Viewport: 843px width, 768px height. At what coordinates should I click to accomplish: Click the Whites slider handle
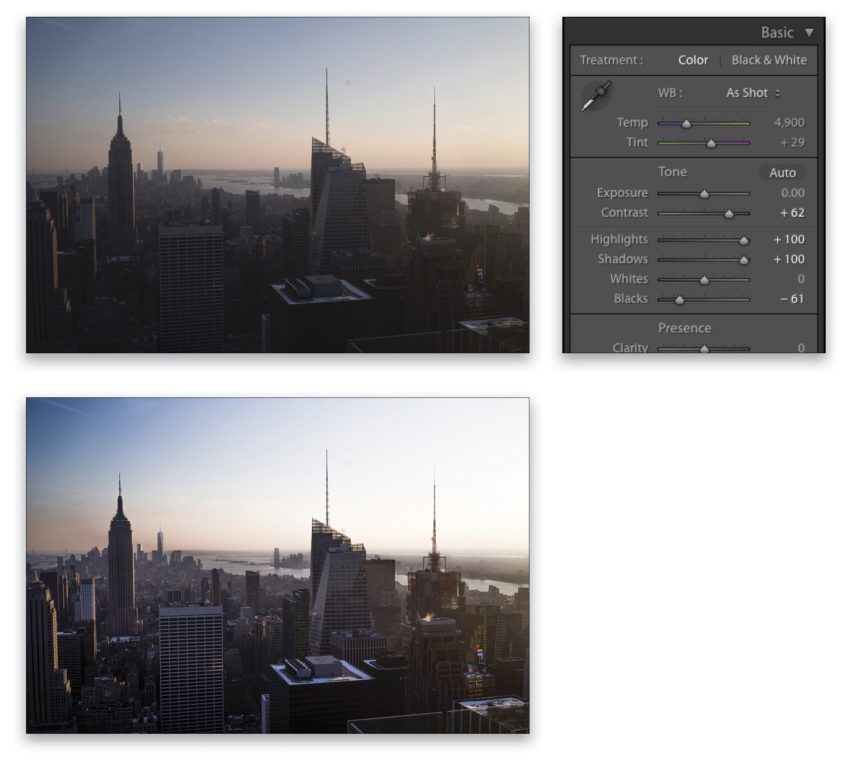click(704, 279)
